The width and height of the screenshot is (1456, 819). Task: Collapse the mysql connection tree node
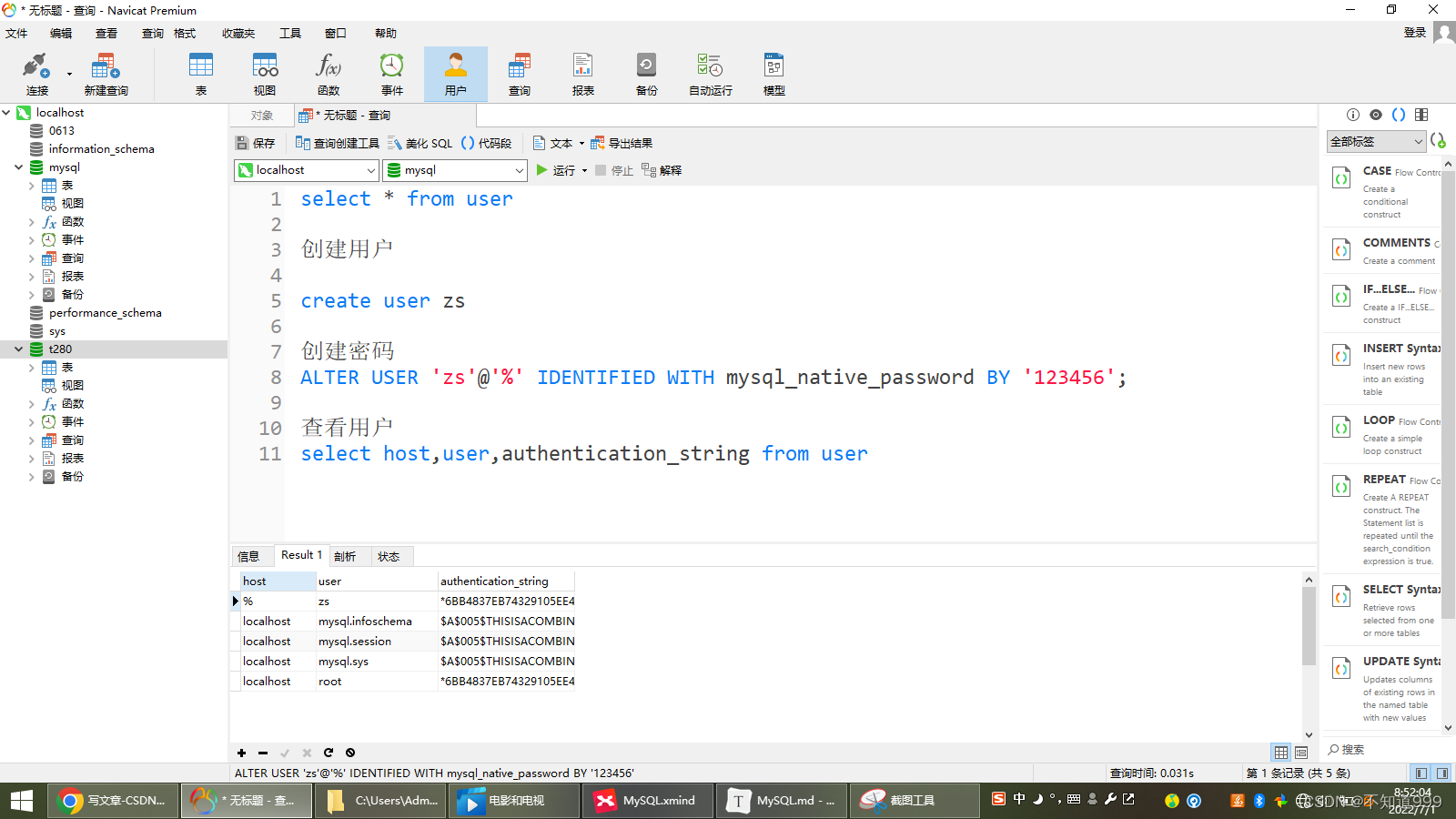coord(19,167)
